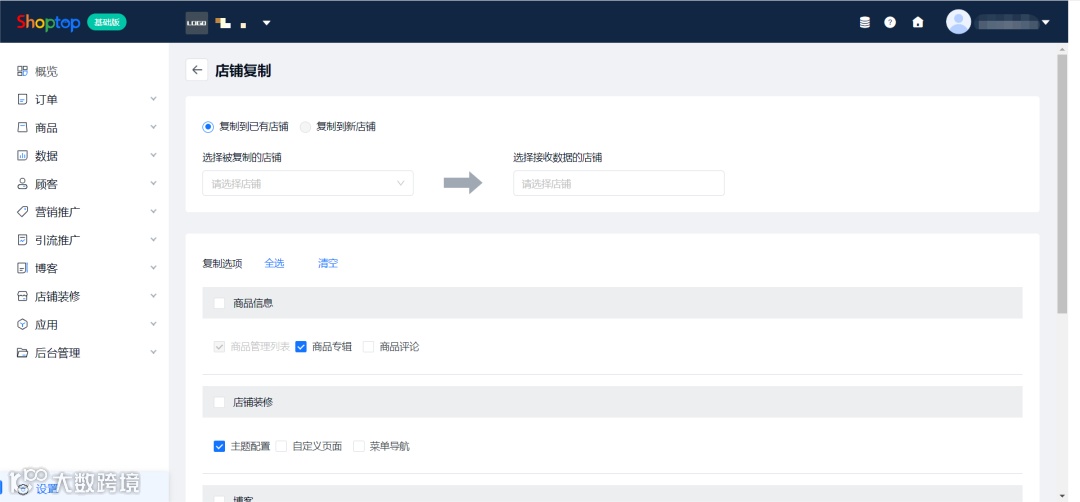Click the 数据 chart icon

point(23,156)
